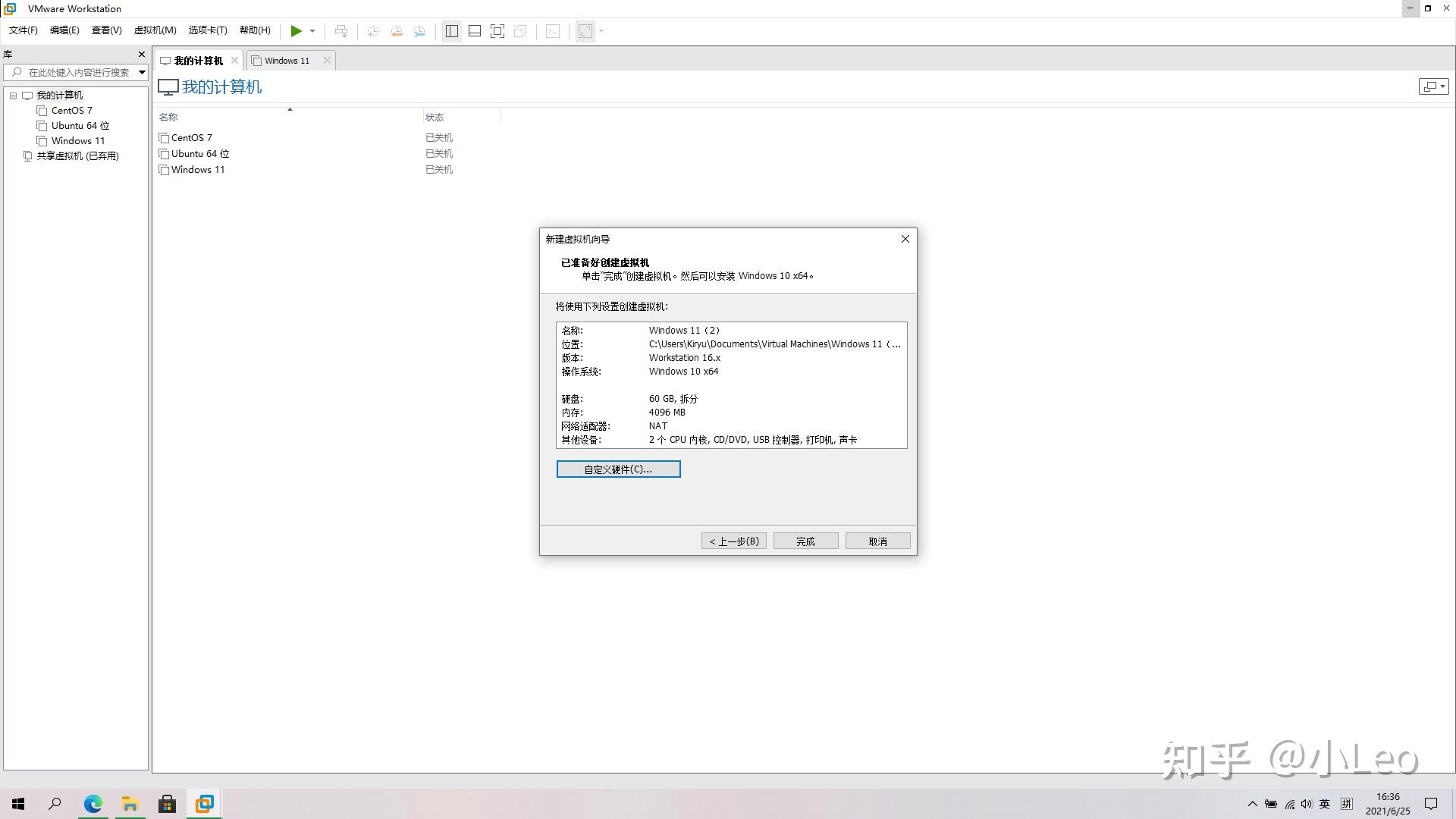This screenshot has width=1456, height=819.
Task: Toggle the 英 input language indicator
Action: click(x=1325, y=804)
